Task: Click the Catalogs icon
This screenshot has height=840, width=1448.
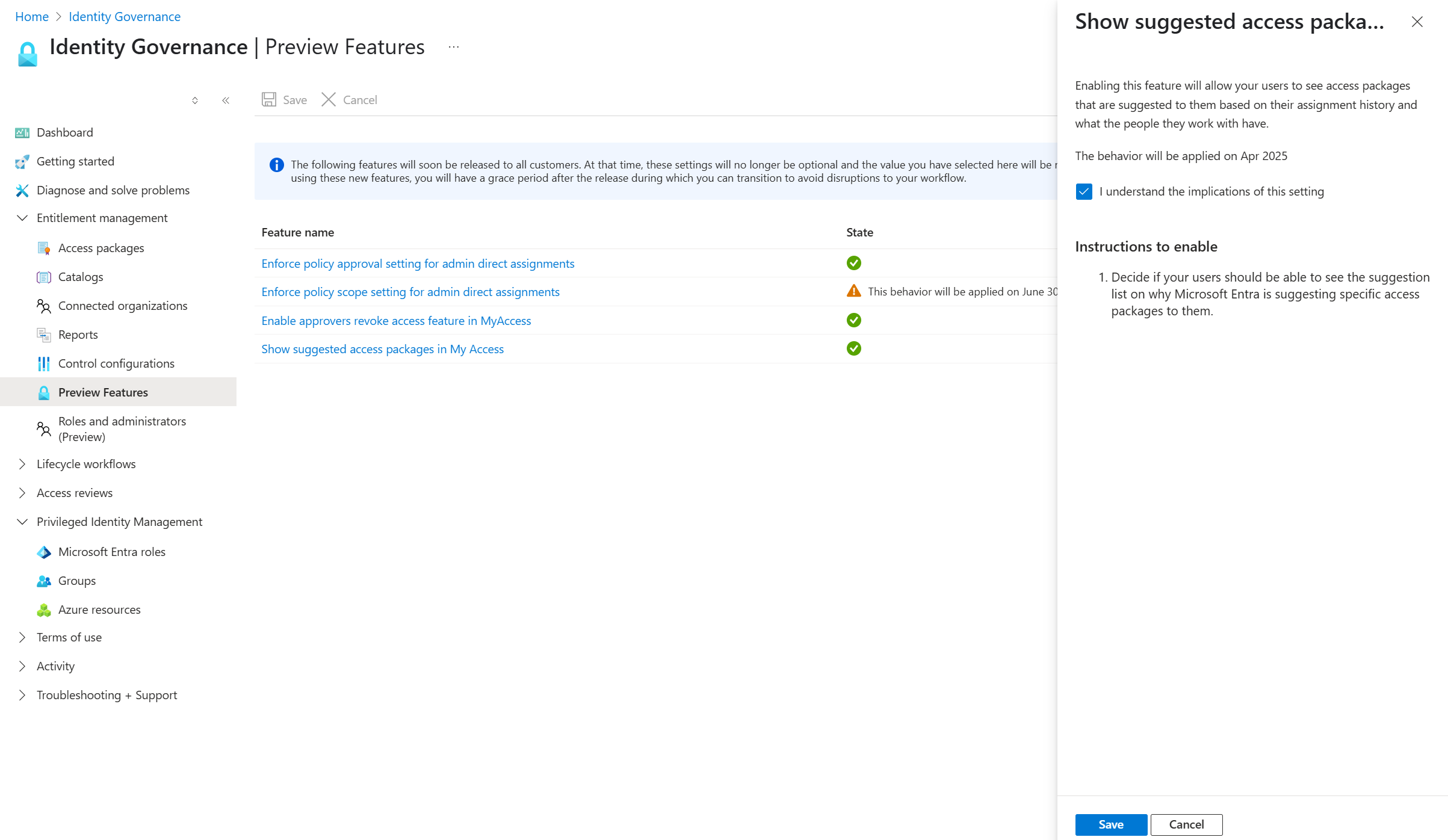Action: 44,277
